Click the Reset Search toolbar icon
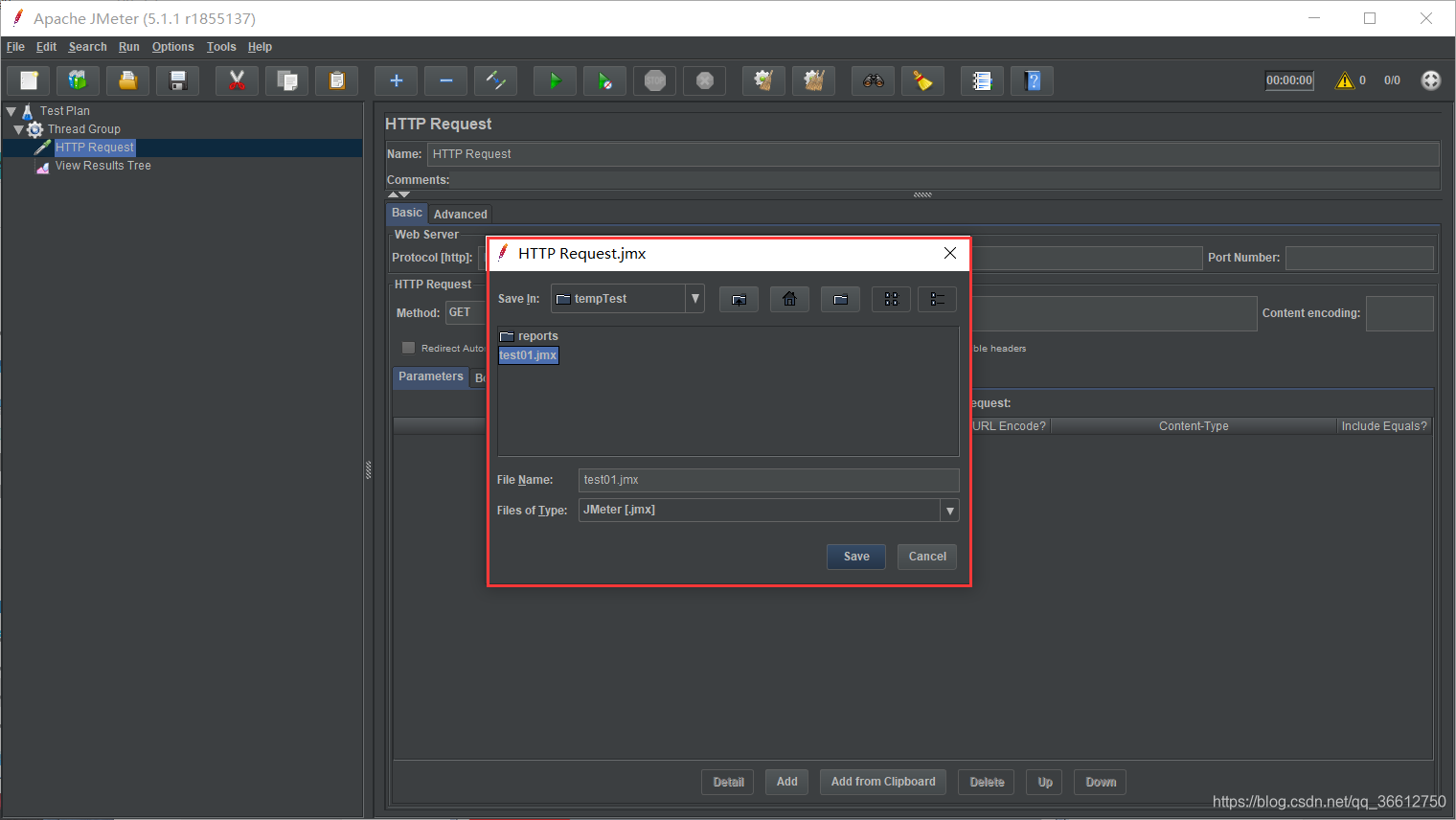 tap(923, 81)
